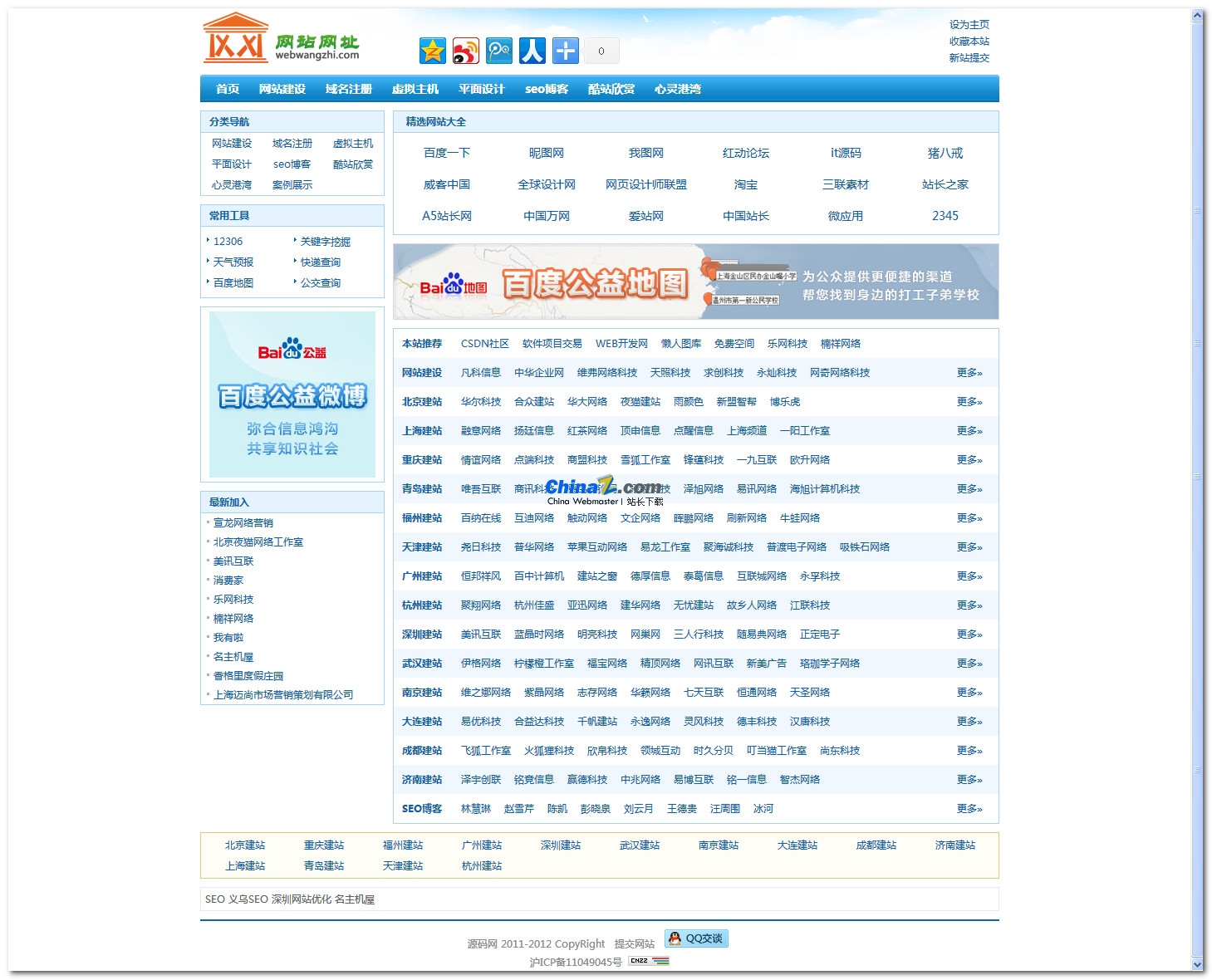Open 香格里度假庄园 in 最新加入

click(x=248, y=676)
